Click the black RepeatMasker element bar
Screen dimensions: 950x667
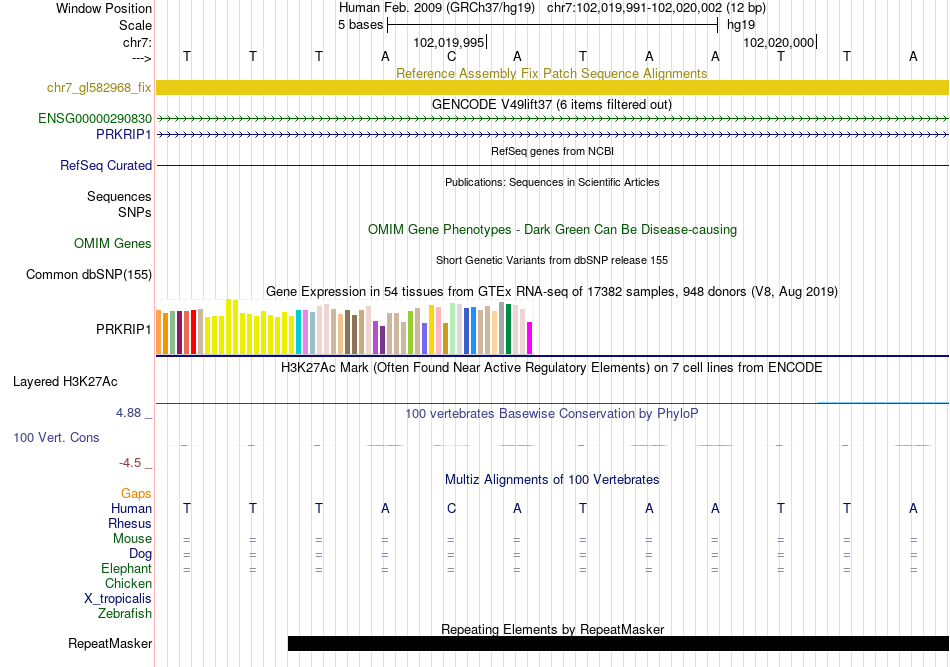[618, 643]
